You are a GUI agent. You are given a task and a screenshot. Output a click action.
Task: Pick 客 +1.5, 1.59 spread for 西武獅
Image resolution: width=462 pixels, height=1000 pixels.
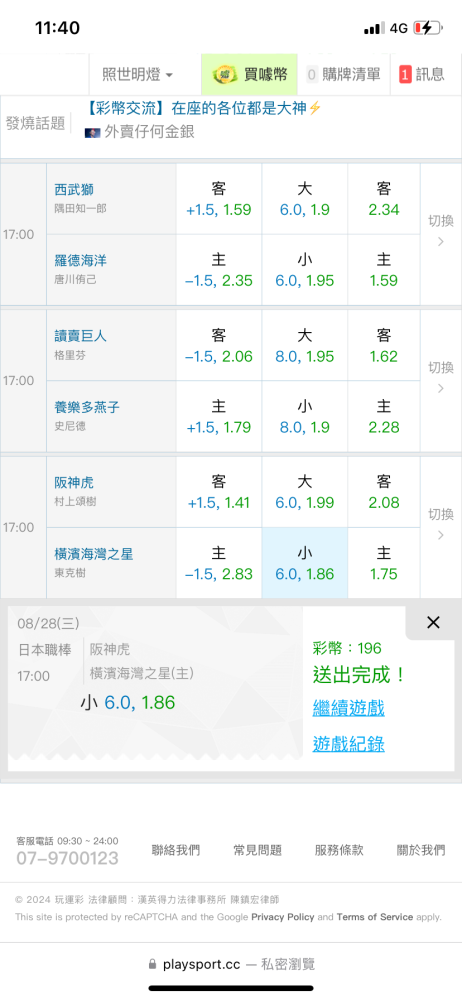[x=219, y=199]
